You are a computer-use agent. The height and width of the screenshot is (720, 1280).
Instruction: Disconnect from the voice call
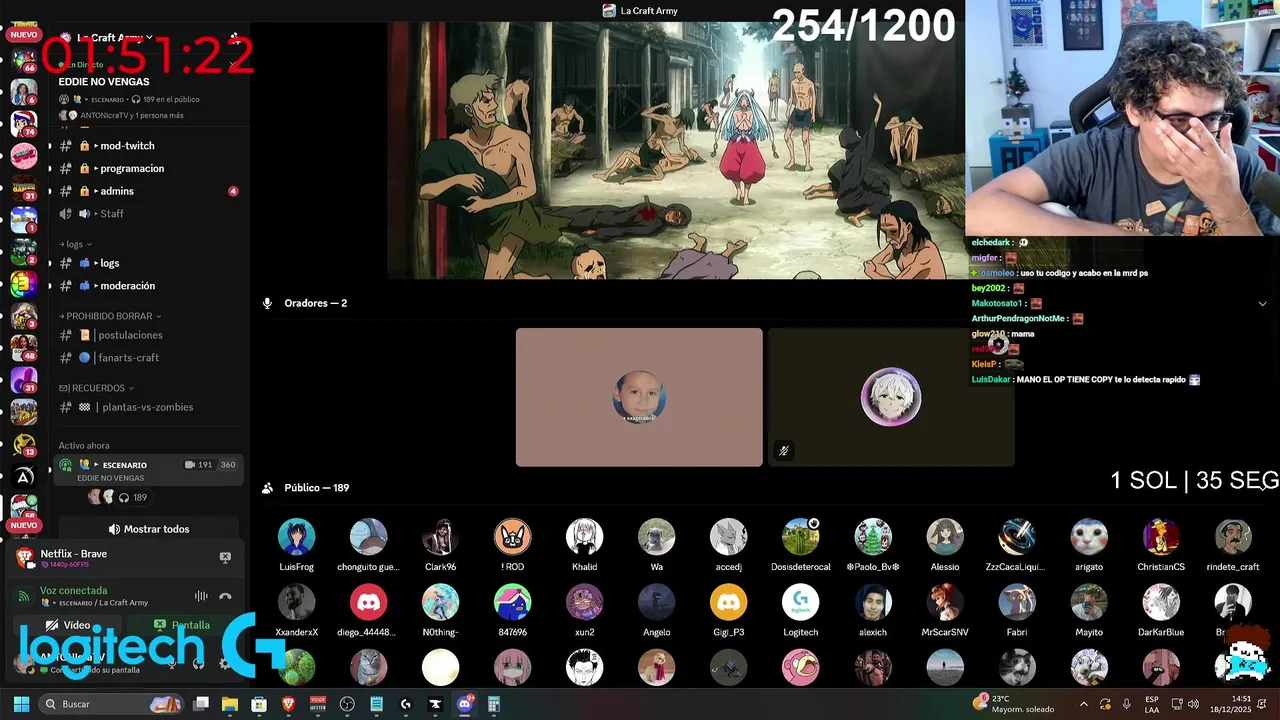(225, 596)
